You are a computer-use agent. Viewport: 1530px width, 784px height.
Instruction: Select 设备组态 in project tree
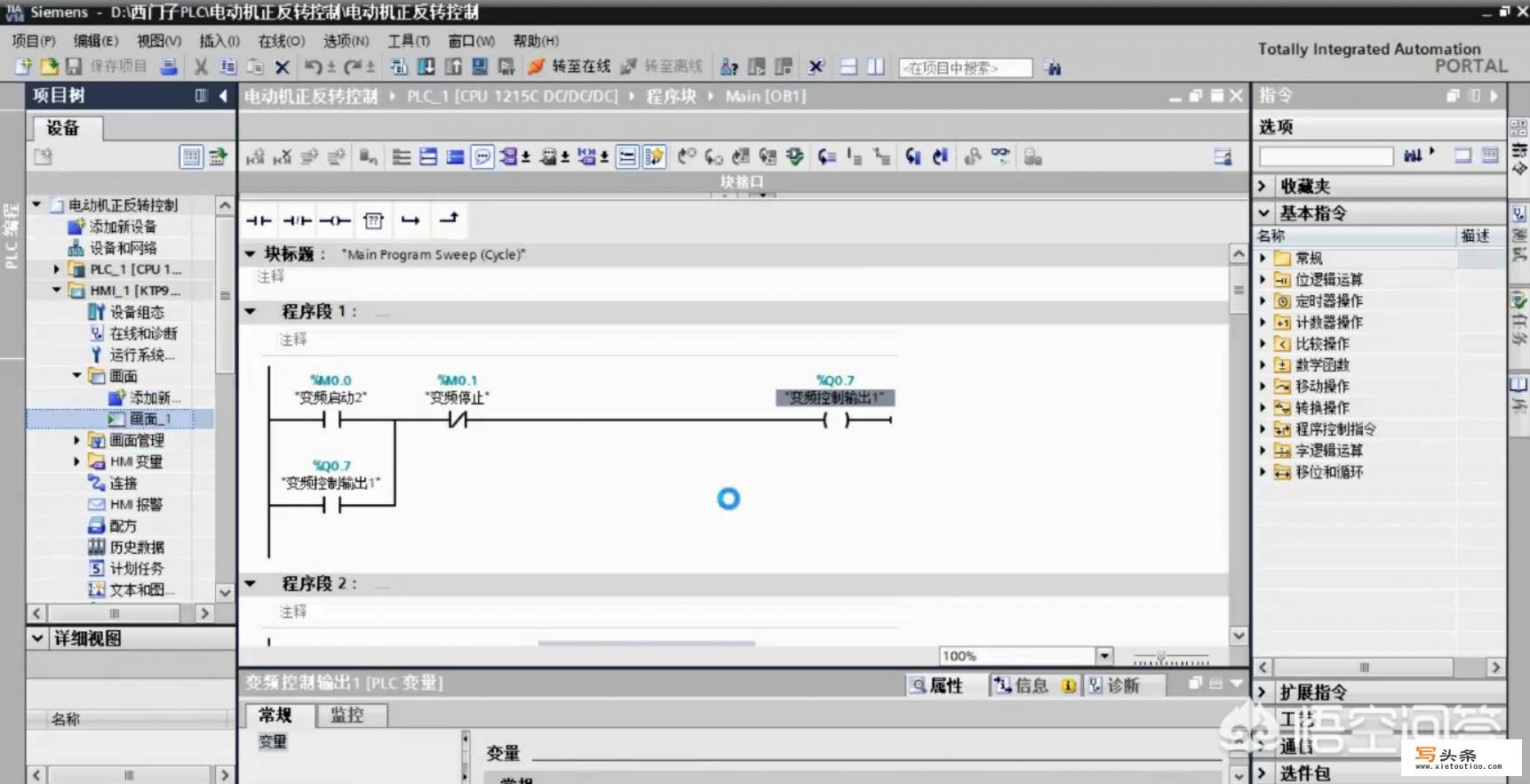[136, 312]
